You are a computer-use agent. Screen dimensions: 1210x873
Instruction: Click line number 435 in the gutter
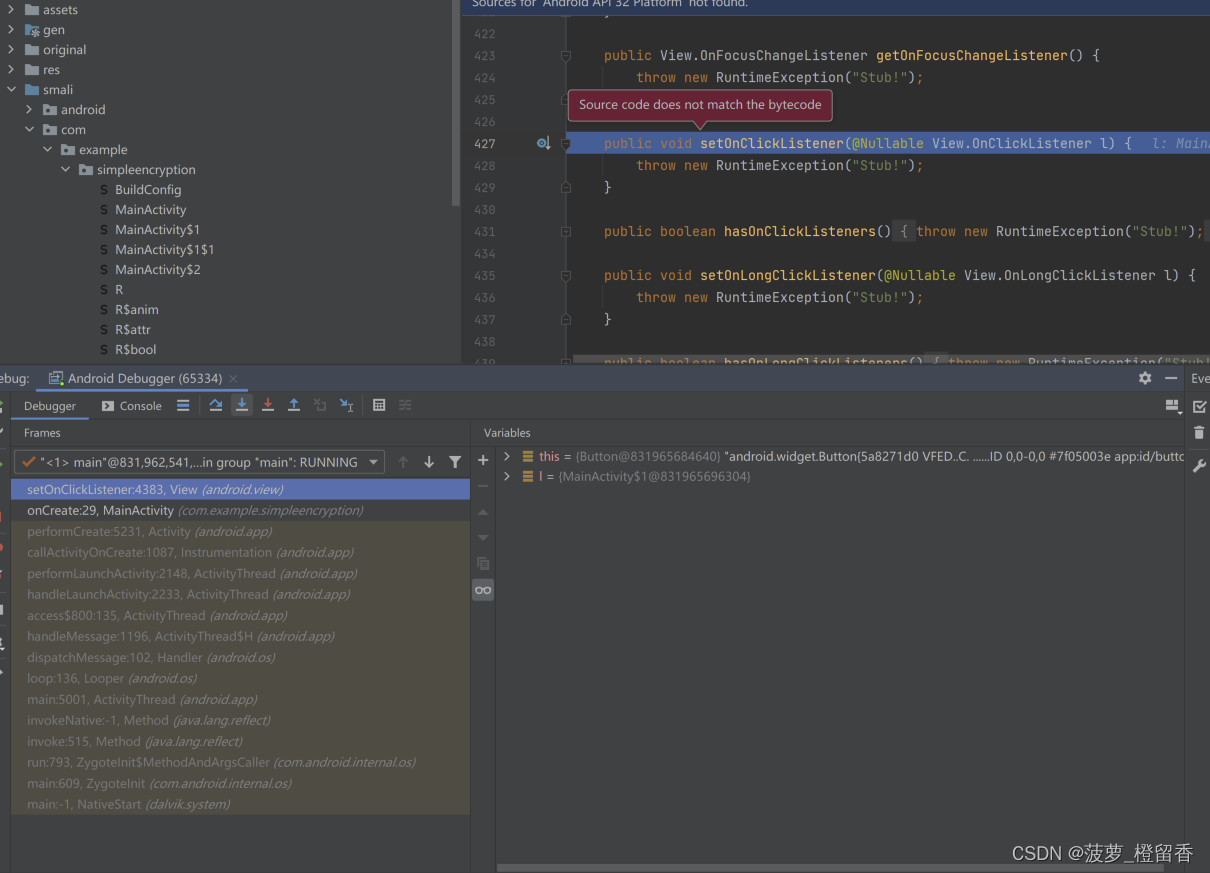point(485,275)
